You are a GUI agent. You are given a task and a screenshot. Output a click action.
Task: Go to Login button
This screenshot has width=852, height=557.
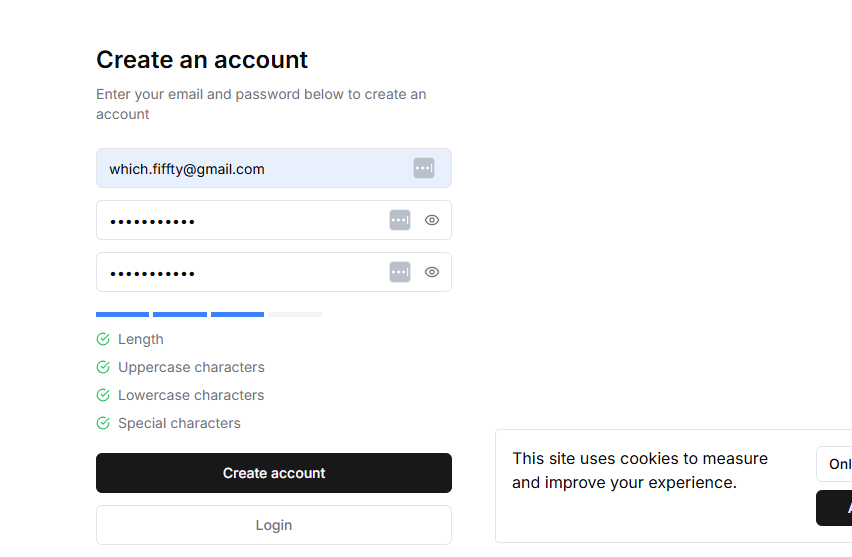click(x=274, y=525)
